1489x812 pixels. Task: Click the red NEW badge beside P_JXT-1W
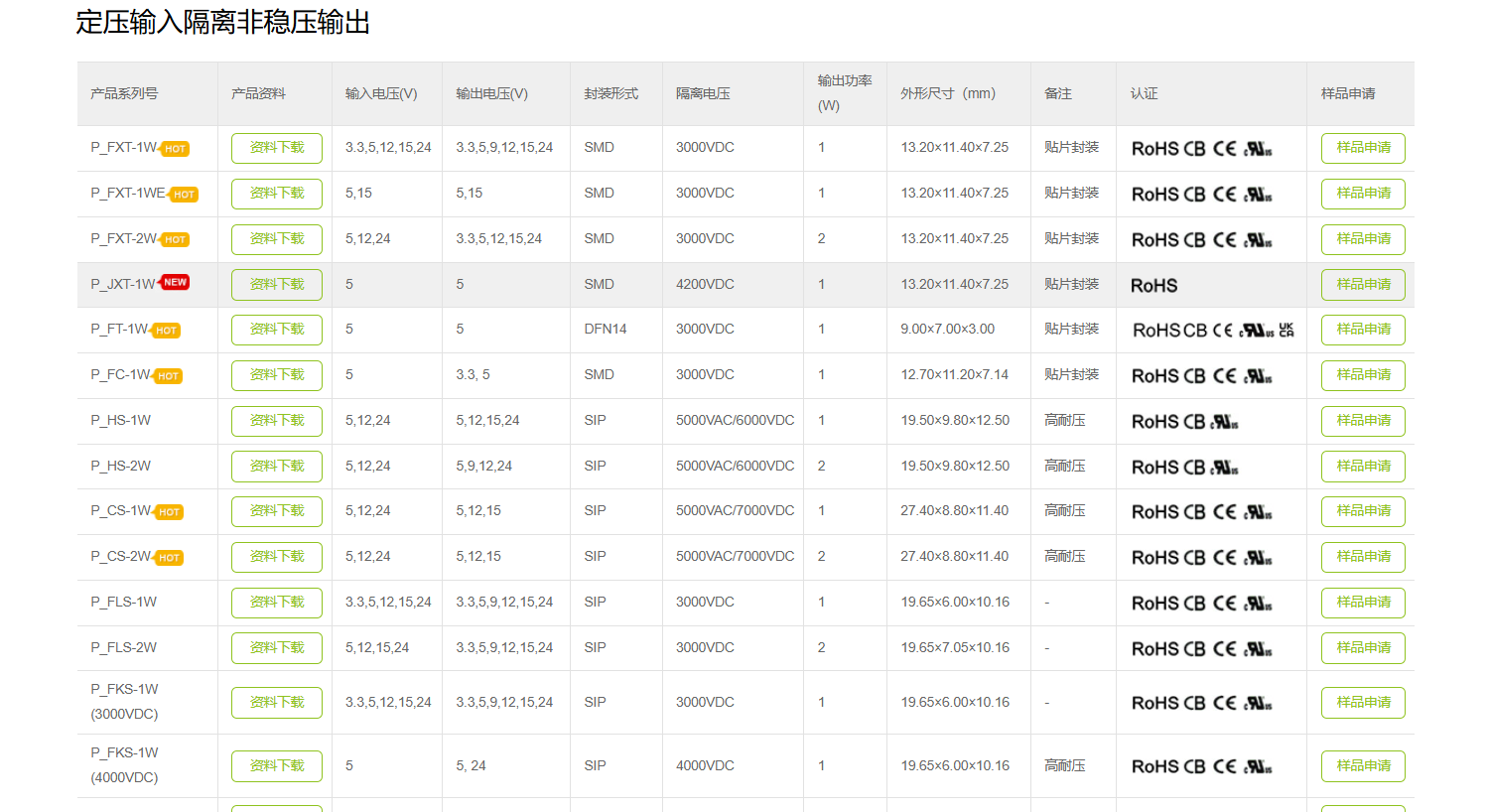click(175, 283)
